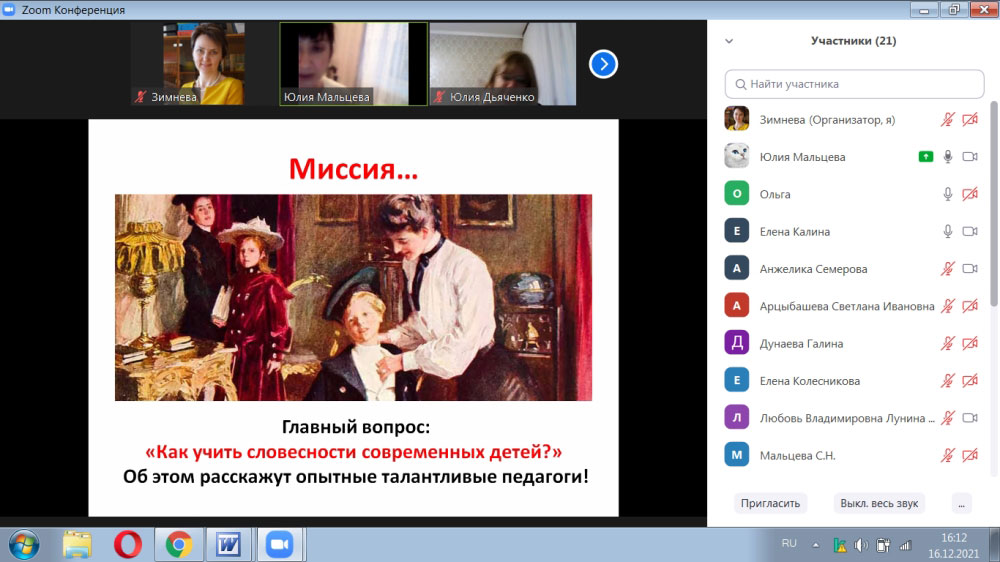Viewport: 1000px width, 562px height.
Task: Click Мальцева С.Н.'s disabled camera icon
Action: coord(970,455)
